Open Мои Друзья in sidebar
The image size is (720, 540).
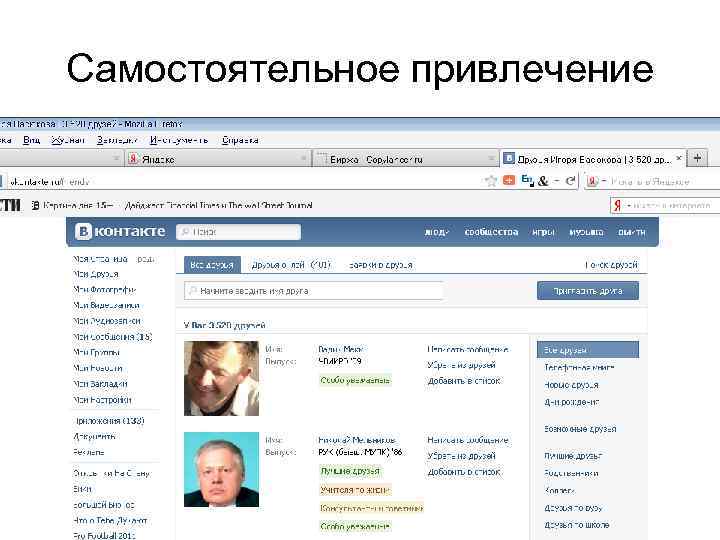(x=96, y=274)
